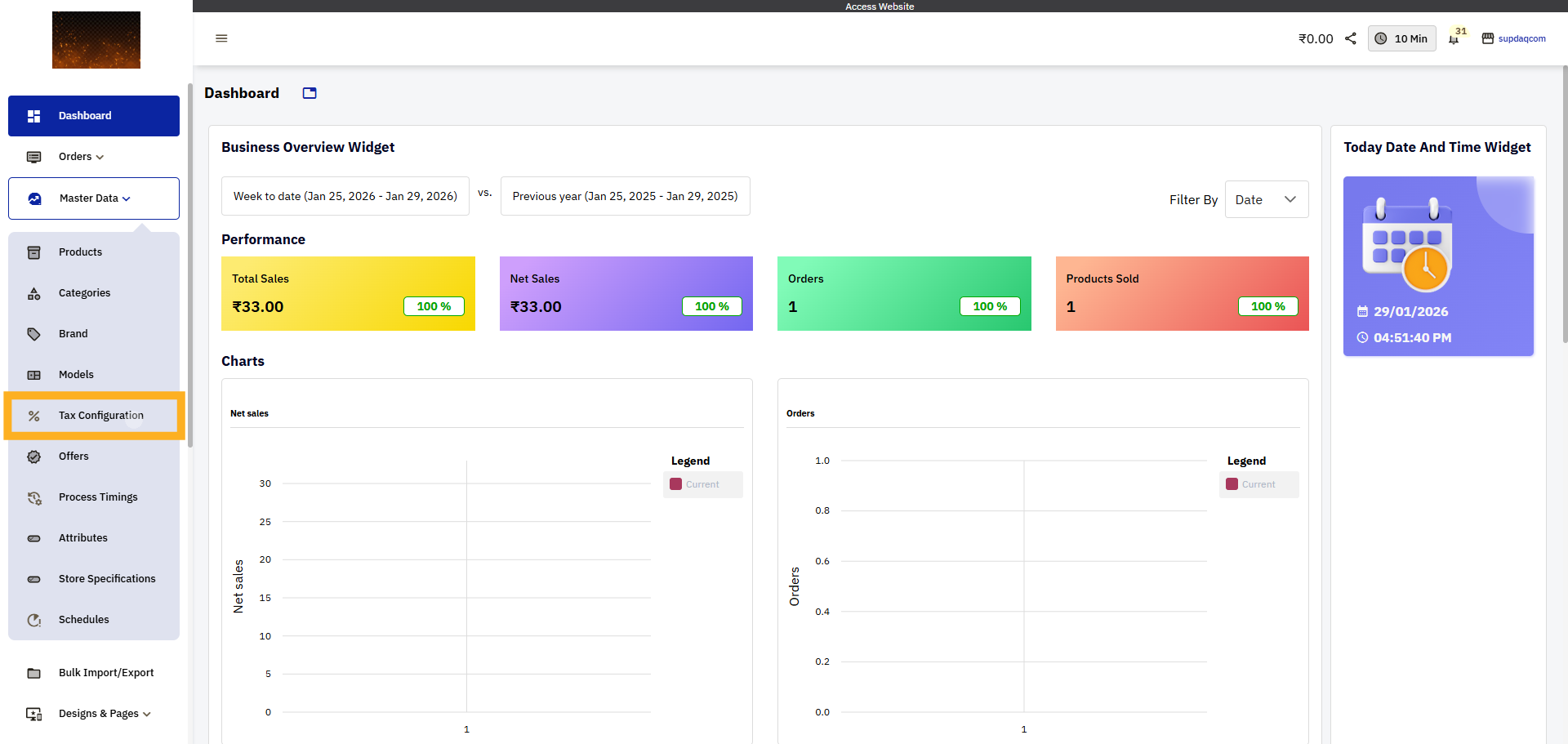Click the Models icon in sidebar
This screenshot has width=1568, height=744.
tap(33, 375)
